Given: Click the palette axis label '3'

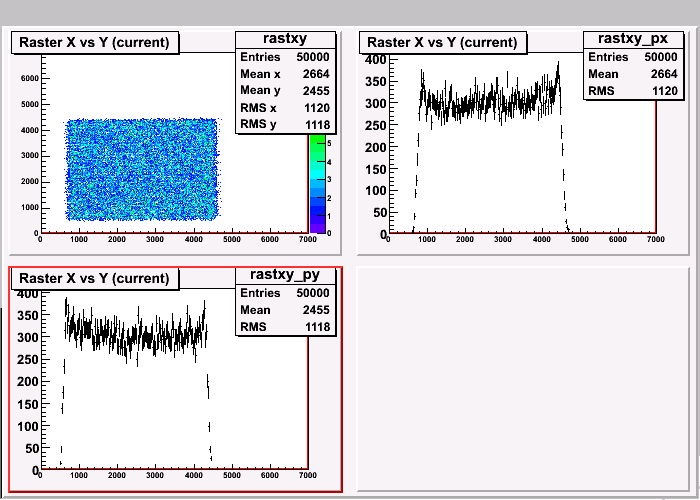Looking at the screenshot, I should (329, 179).
